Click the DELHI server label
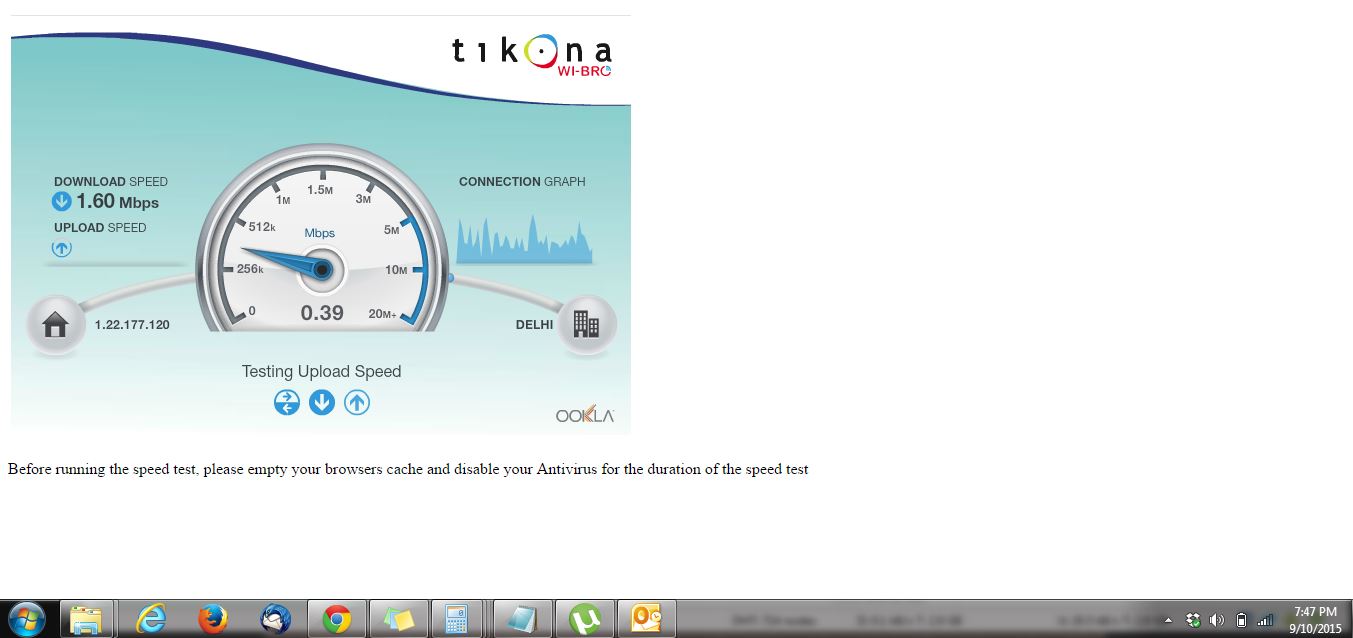This screenshot has width=1353, height=638. point(534,325)
